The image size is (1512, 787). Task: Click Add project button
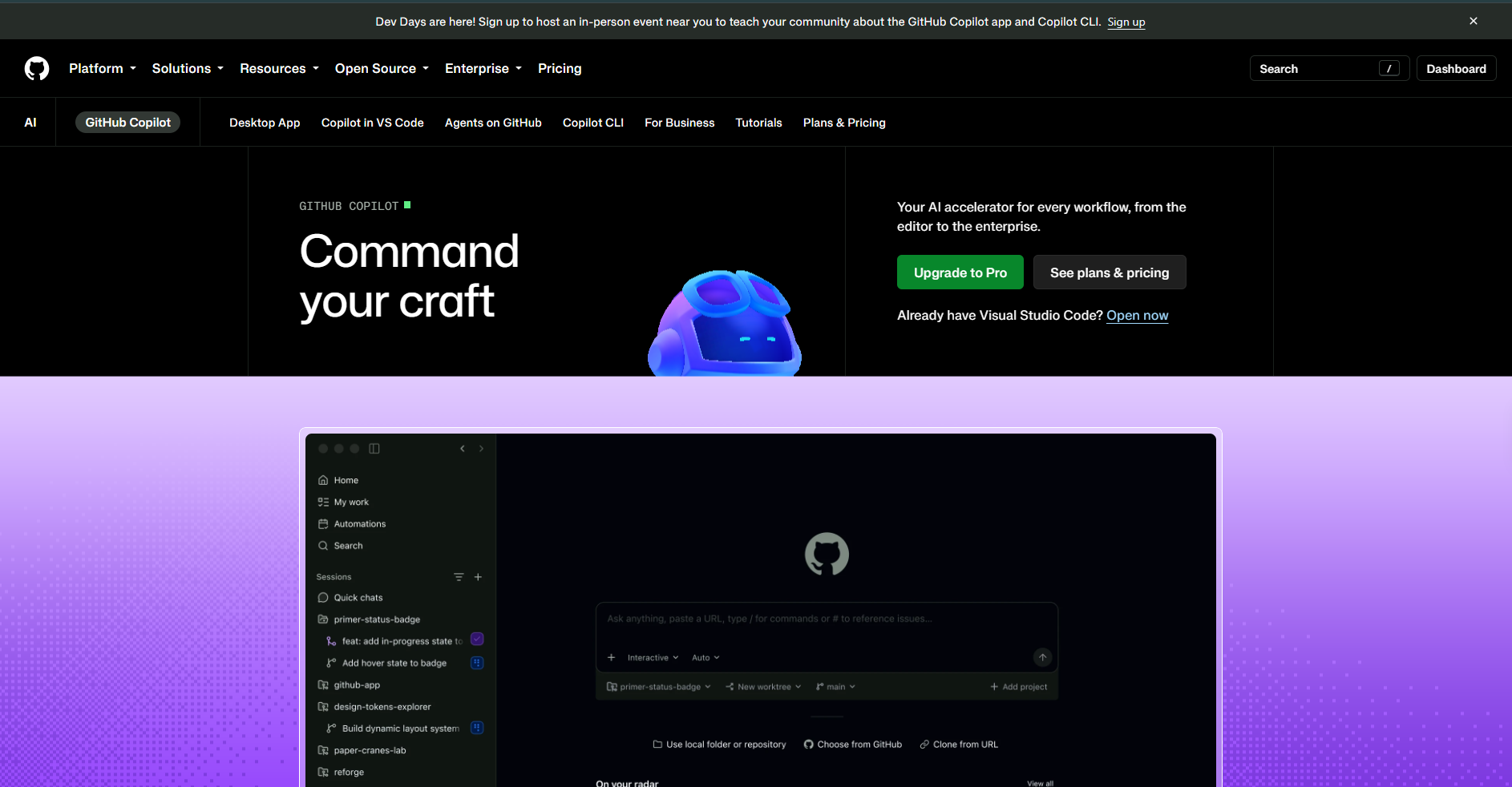click(1019, 687)
